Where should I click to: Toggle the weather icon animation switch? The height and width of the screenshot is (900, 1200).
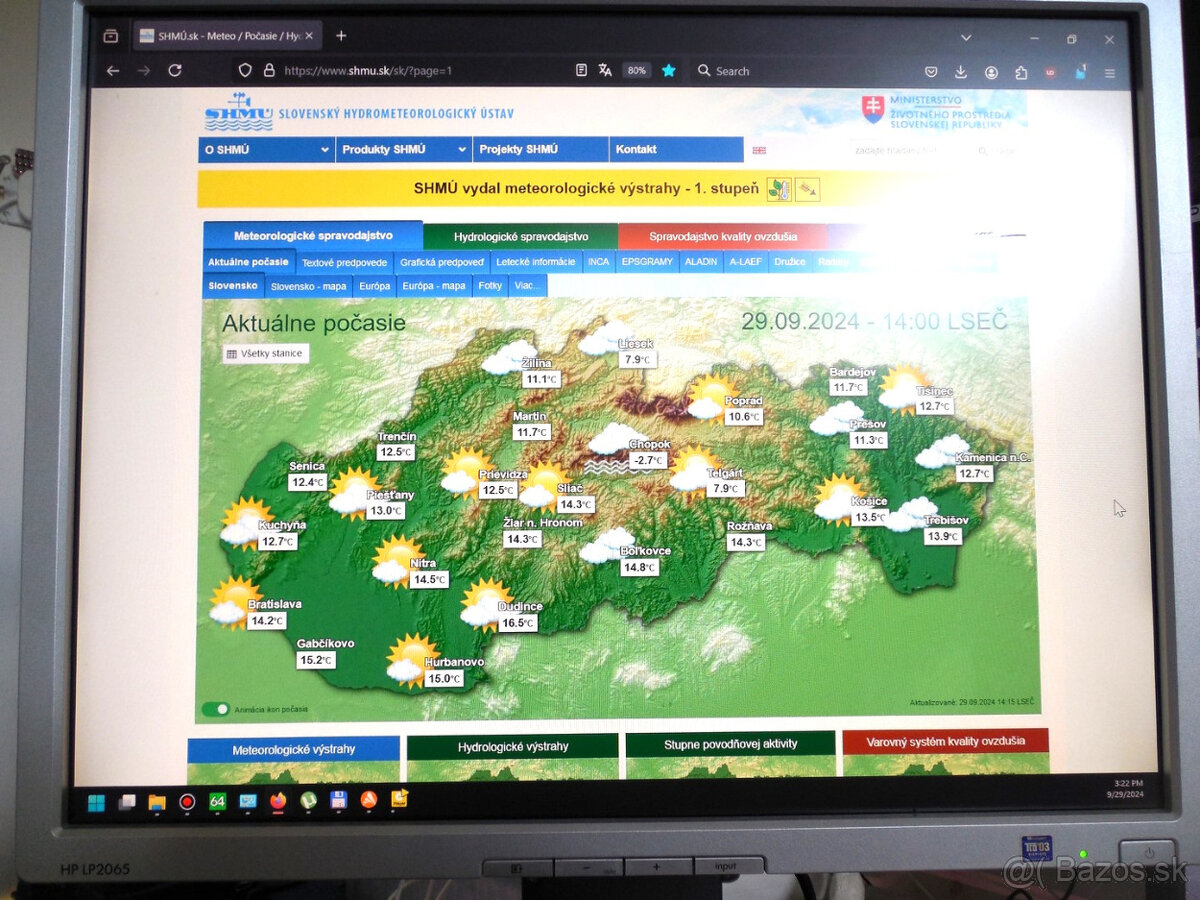coord(215,709)
